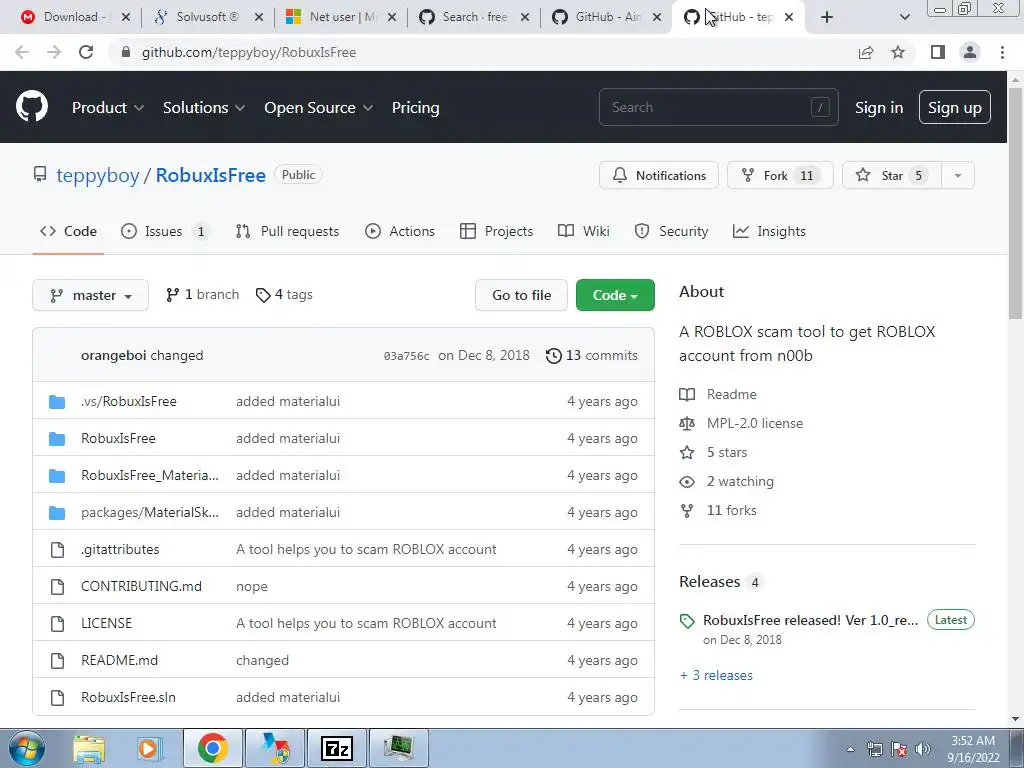
Task: Switch to the Wiki tab
Action: tap(584, 231)
